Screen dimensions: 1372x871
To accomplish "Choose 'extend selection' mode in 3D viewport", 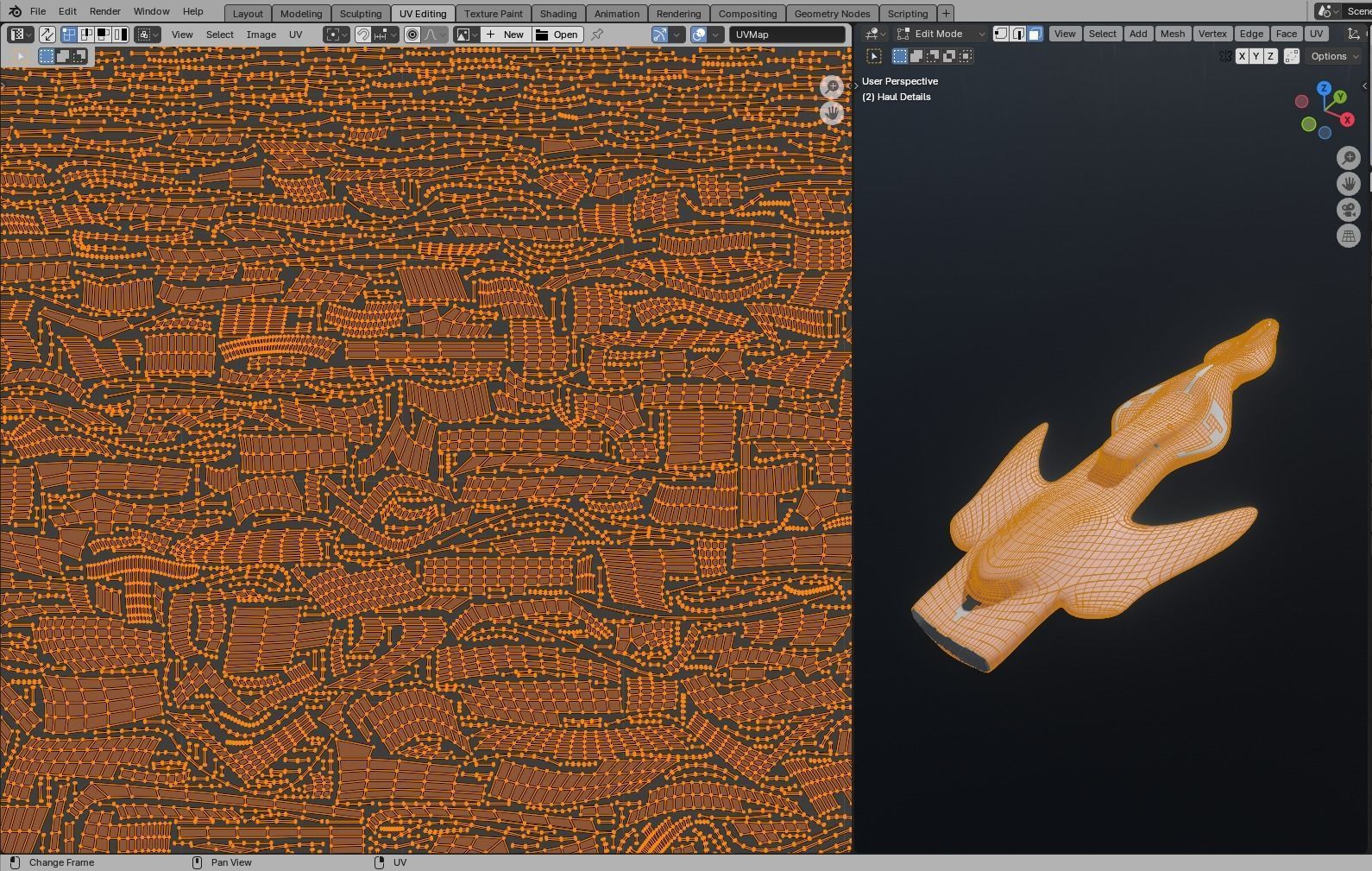I will pos(916,56).
